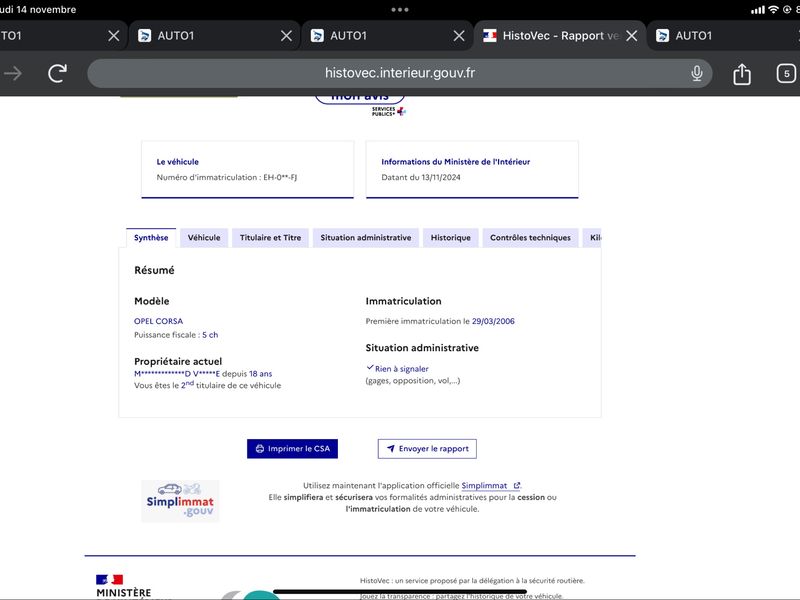The width and height of the screenshot is (800, 600).
Task: Open the Titulaire et Titre tab
Action: tap(270, 238)
